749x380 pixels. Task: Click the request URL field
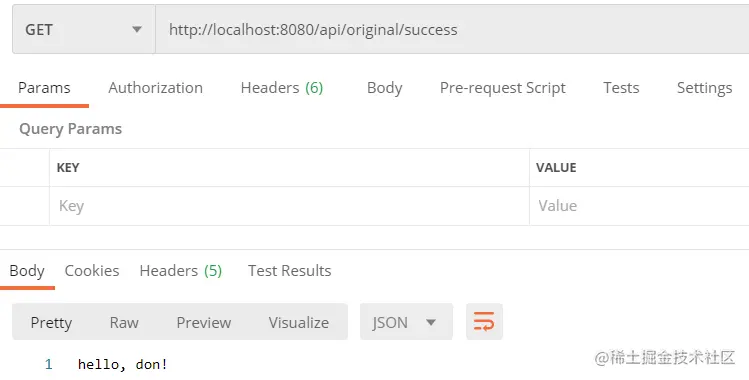(452, 30)
